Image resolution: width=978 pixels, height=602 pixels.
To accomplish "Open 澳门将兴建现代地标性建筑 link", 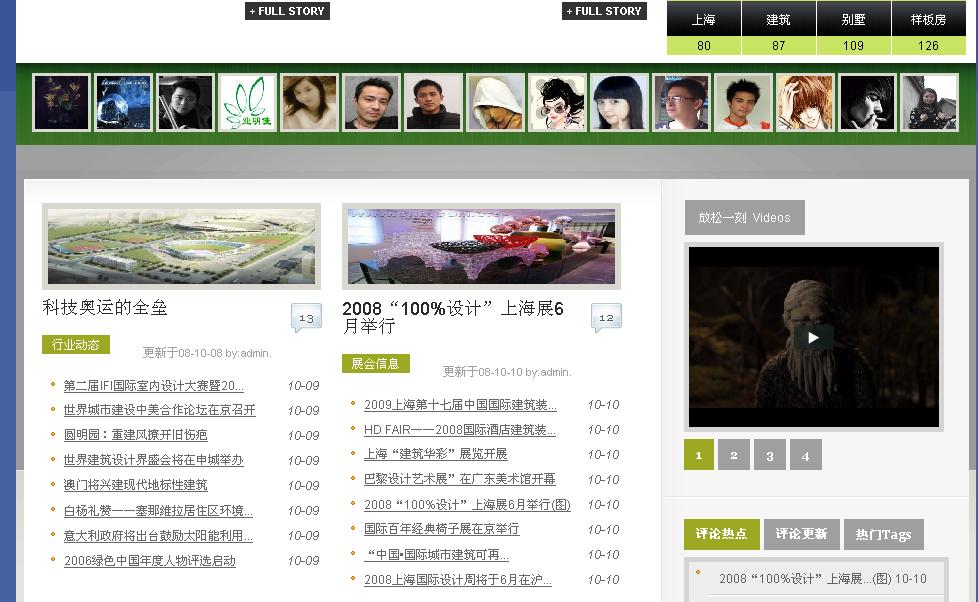I will pos(135,485).
